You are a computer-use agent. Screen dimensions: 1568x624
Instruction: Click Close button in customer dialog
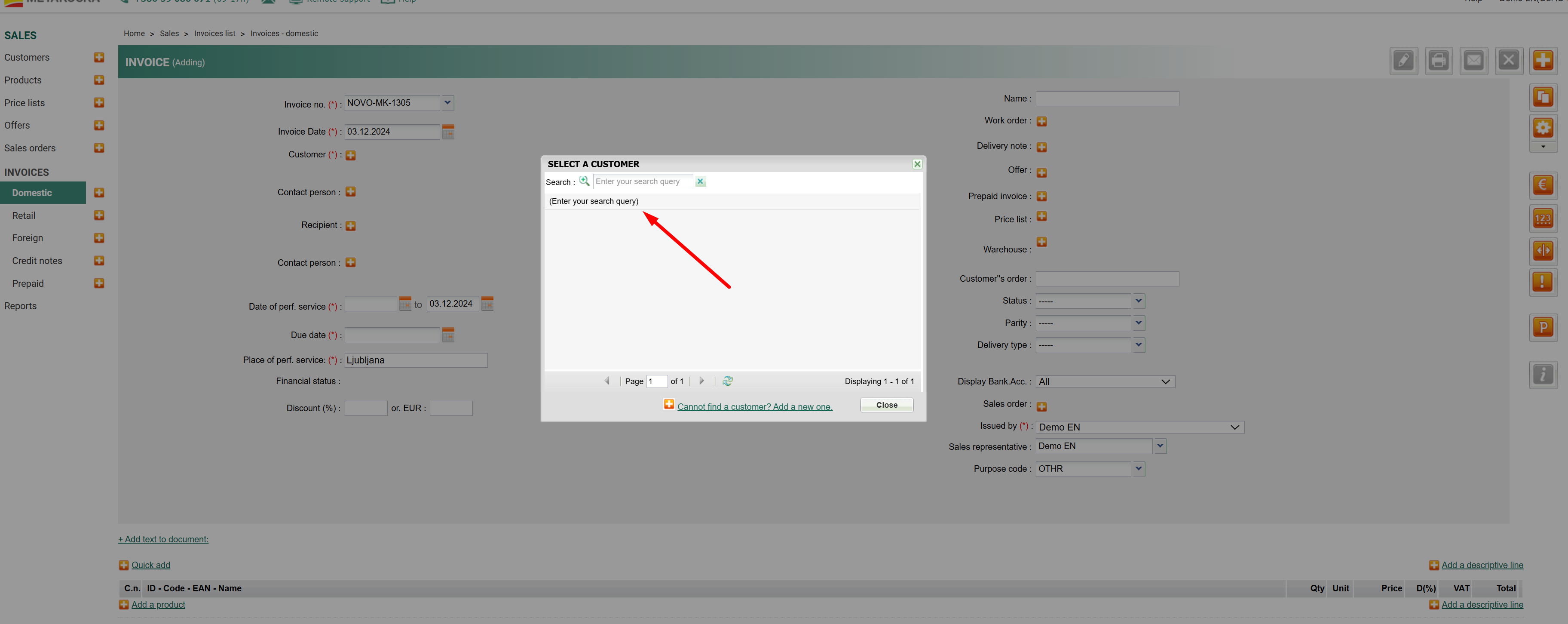886,405
